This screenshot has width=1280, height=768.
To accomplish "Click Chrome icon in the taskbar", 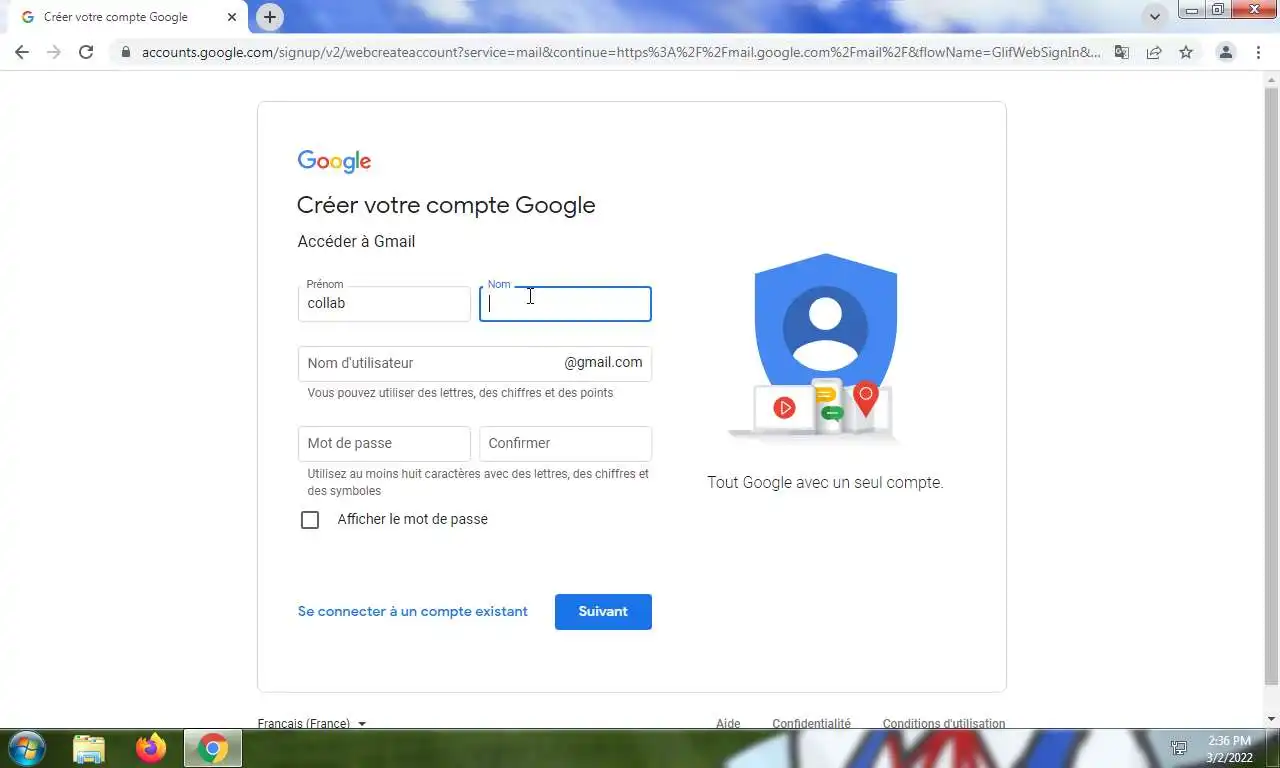I will pos(212,748).
